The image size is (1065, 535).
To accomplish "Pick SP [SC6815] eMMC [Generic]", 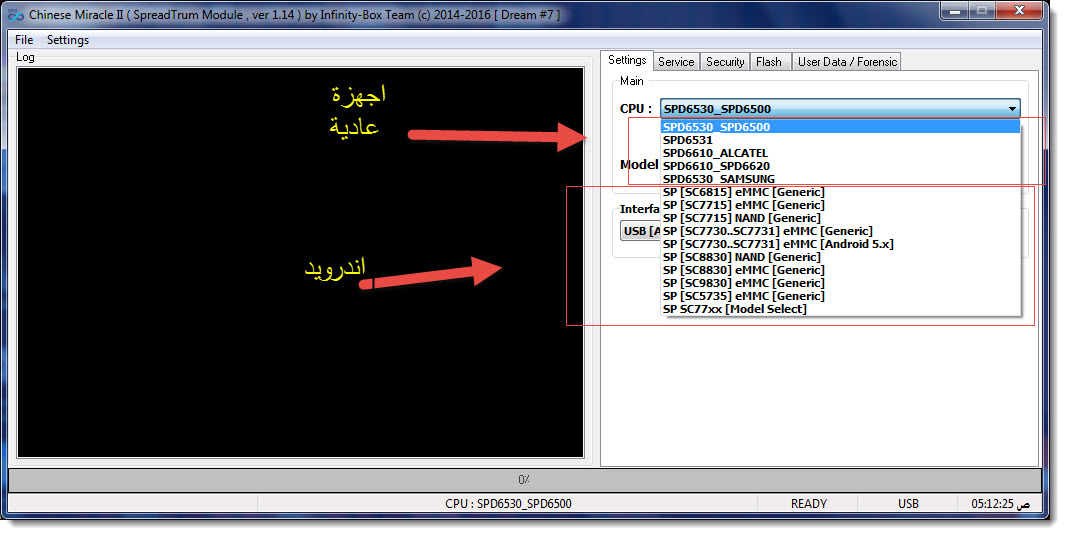I will (x=840, y=192).
